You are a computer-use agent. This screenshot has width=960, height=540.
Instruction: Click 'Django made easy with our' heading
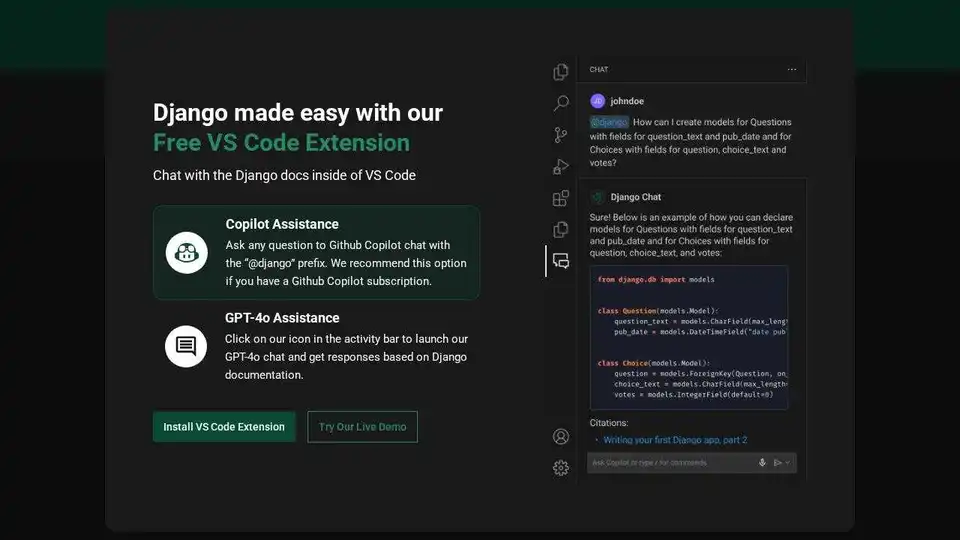coord(298,113)
